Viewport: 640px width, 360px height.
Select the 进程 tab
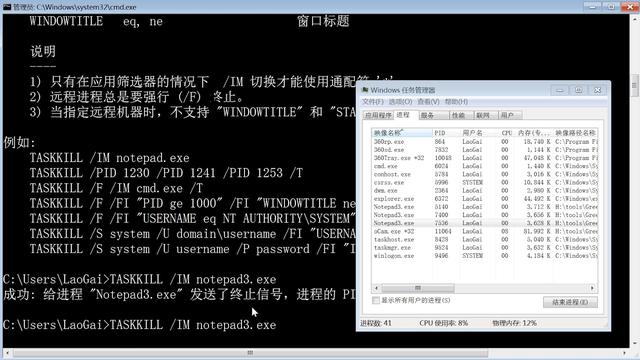405,115
